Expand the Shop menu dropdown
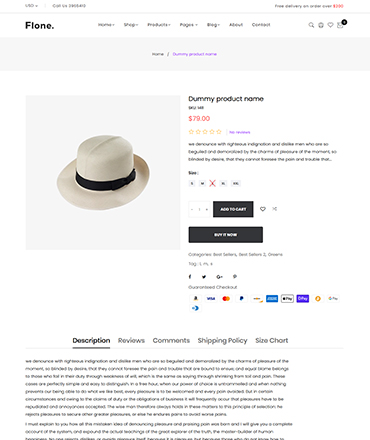 (x=131, y=25)
